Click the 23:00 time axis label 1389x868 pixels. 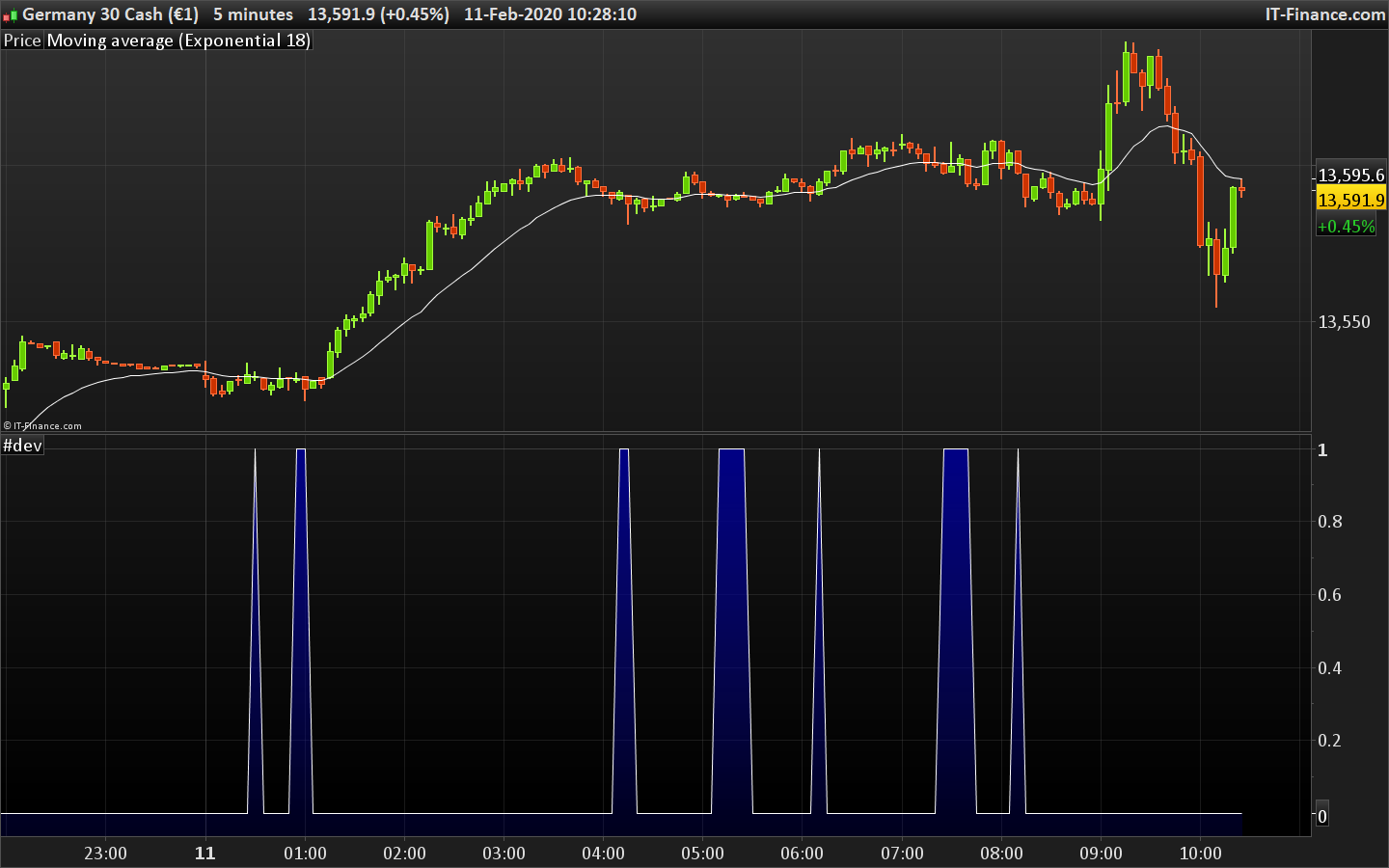tap(105, 854)
